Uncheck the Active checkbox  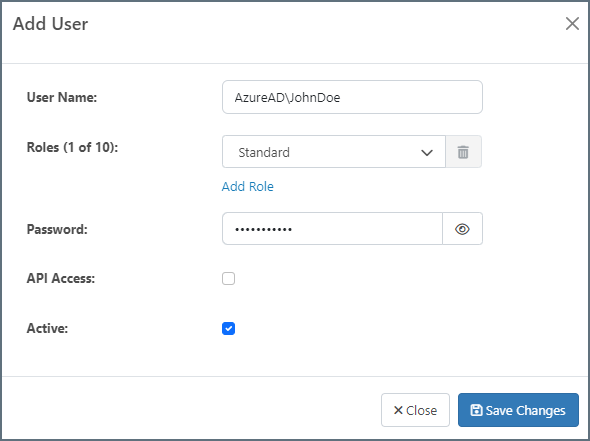tap(228, 328)
